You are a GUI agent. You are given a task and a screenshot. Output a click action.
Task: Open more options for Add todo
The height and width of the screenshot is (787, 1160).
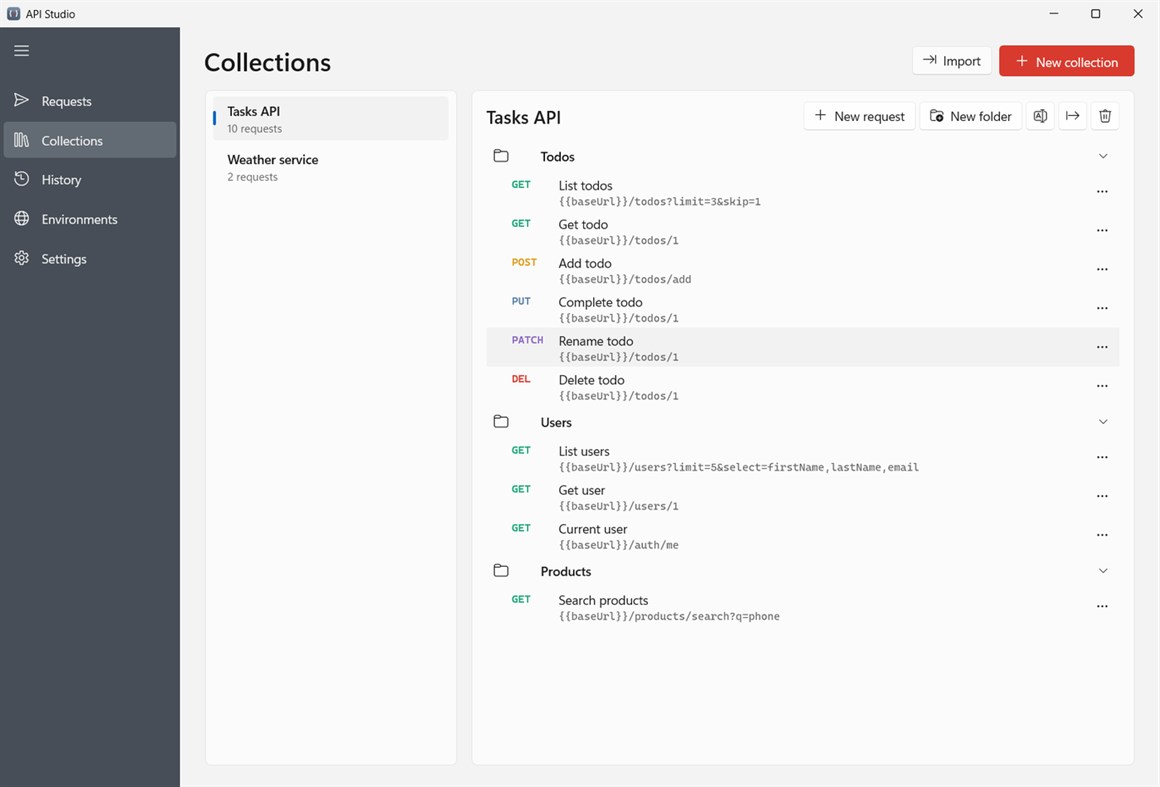(1102, 269)
